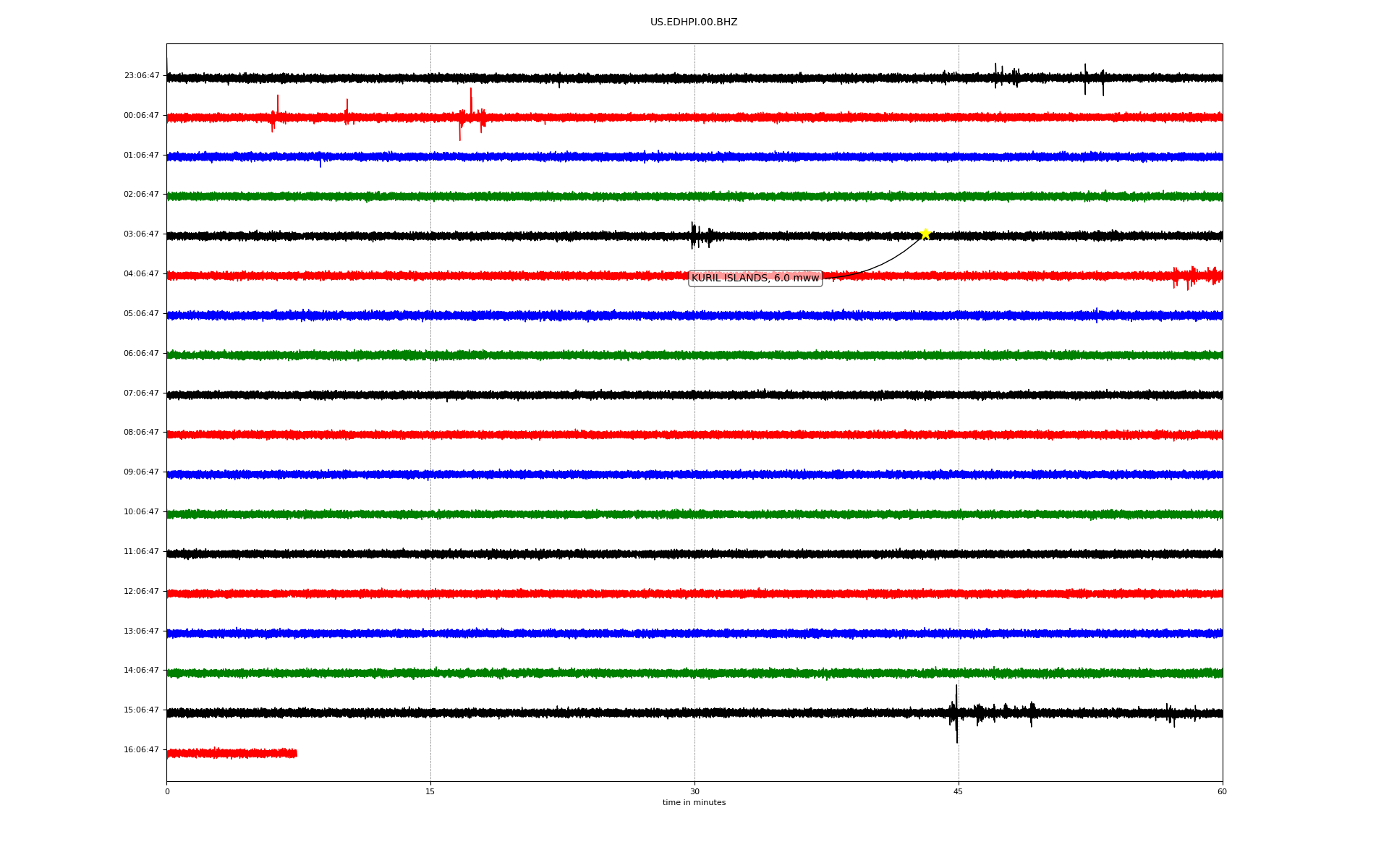Click the x-axis tick label 30
The height and width of the screenshot is (868, 1389).
pos(694,792)
